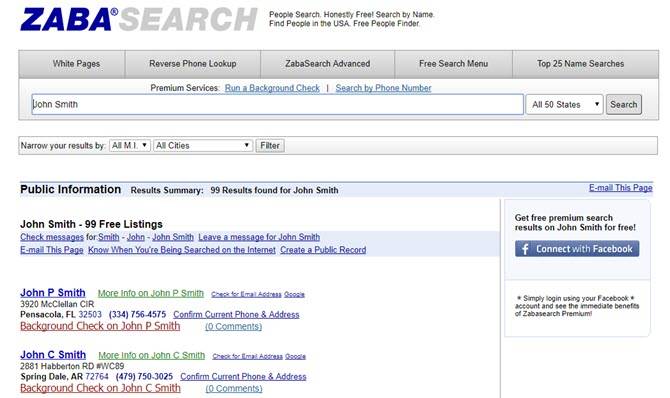Screen dimensions: 670x398
Task: Click More Info on John C Smith
Action: 152,355
